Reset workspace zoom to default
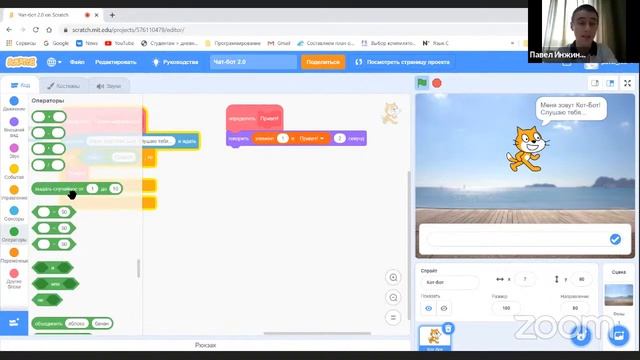Viewport: 640px width, 360px height. click(x=393, y=317)
